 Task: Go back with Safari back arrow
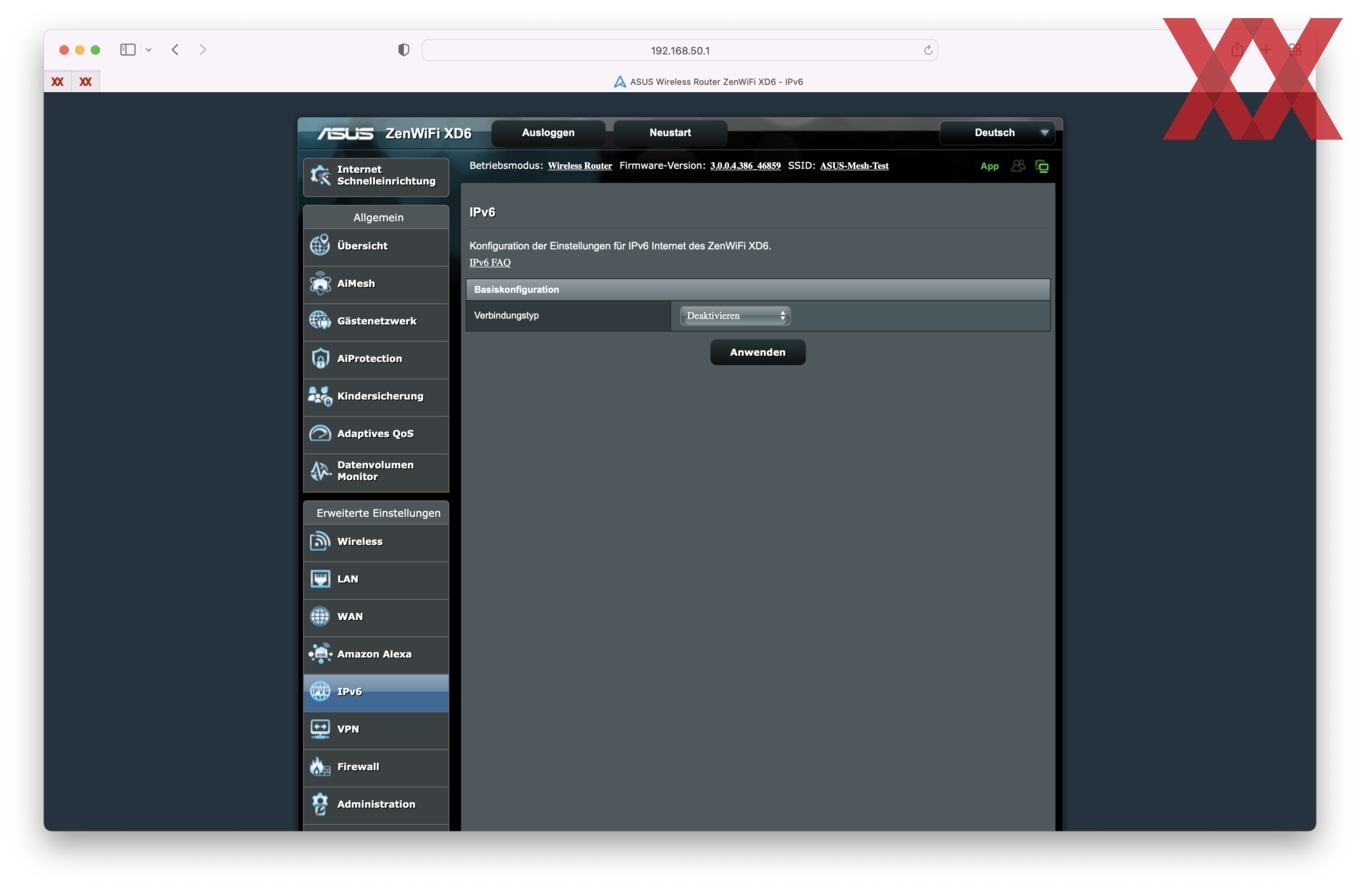(x=175, y=49)
